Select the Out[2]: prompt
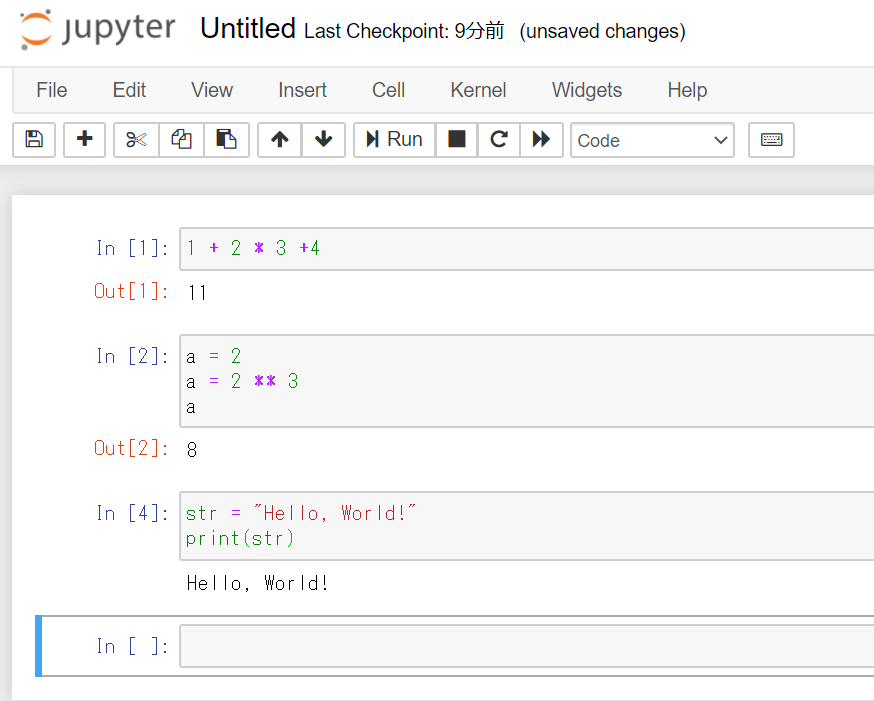Image resolution: width=874 pixels, height=701 pixels. (132, 449)
